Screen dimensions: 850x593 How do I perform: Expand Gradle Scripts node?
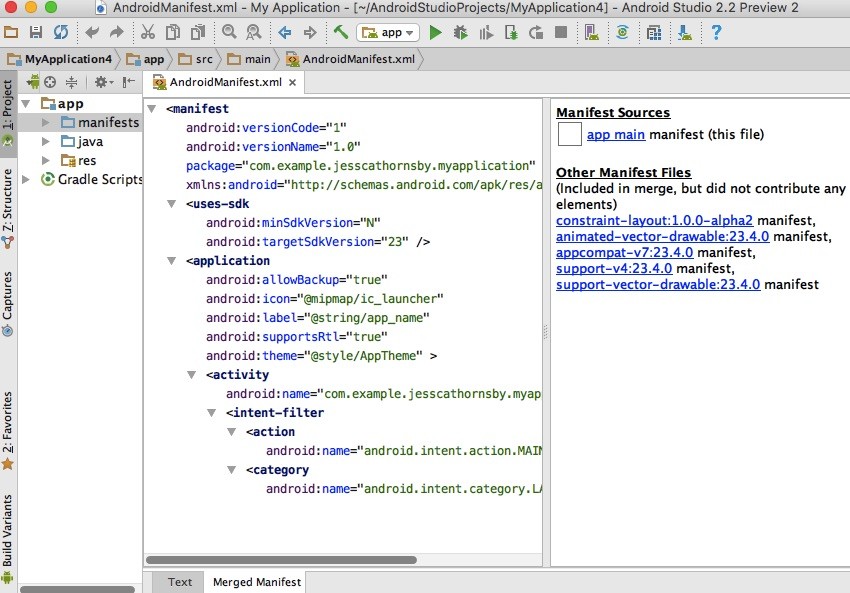(x=25, y=179)
